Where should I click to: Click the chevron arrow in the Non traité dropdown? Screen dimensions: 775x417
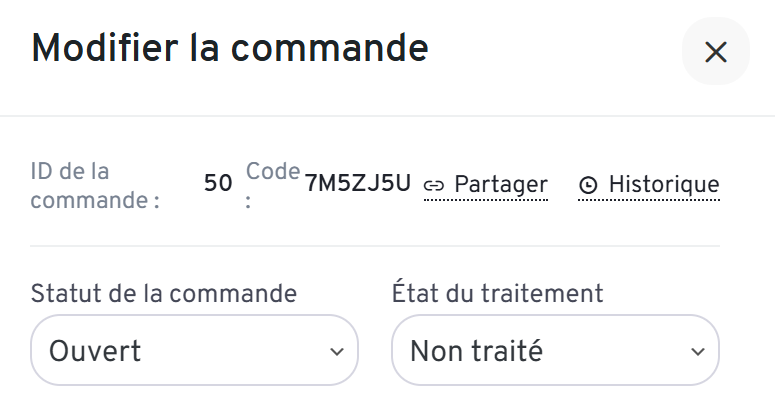(697, 351)
